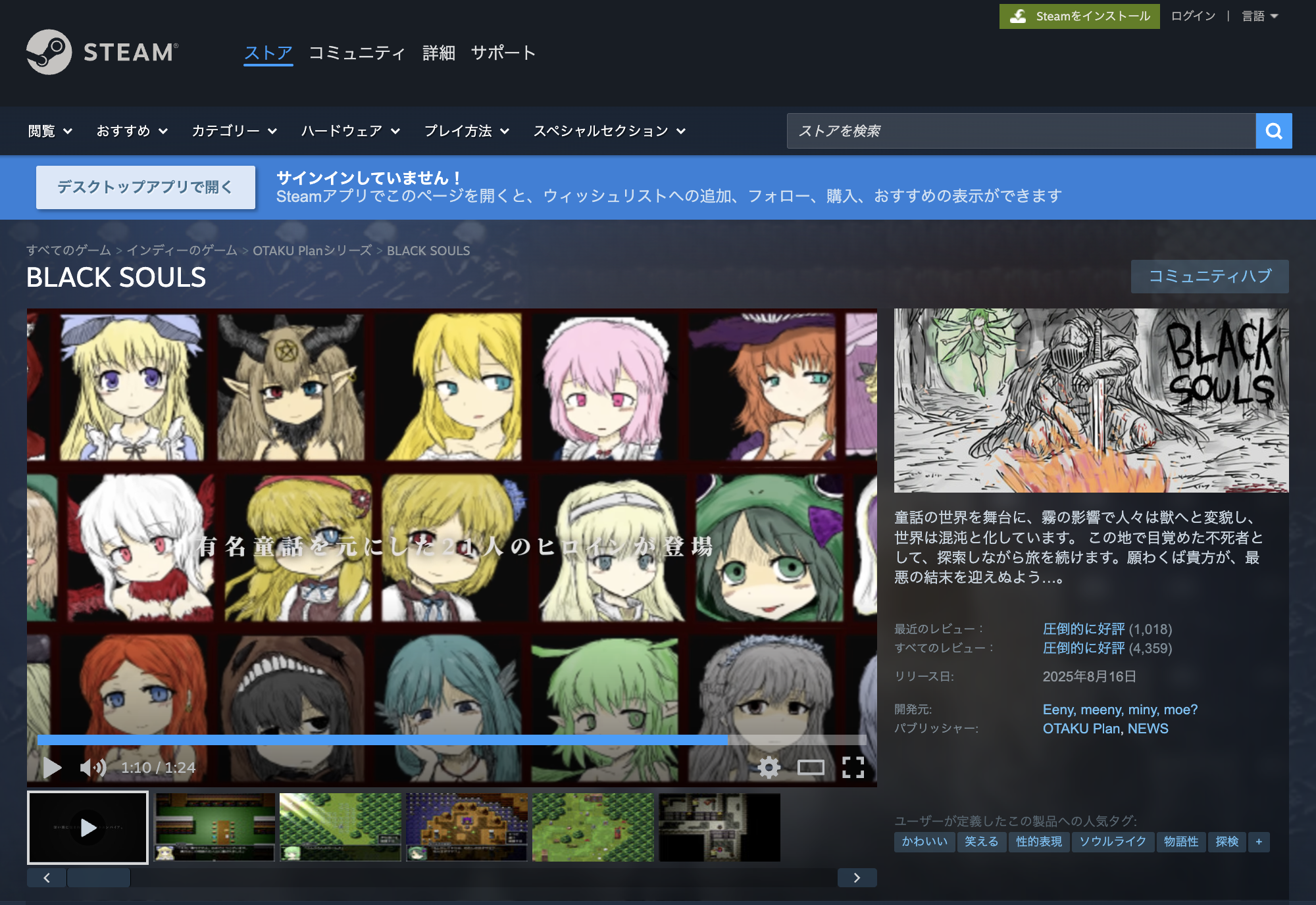Open developer link Eeny, meeny, miny, moe?
Image resolution: width=1316 pixels, height=905 pixels.
coord(1120,710)
